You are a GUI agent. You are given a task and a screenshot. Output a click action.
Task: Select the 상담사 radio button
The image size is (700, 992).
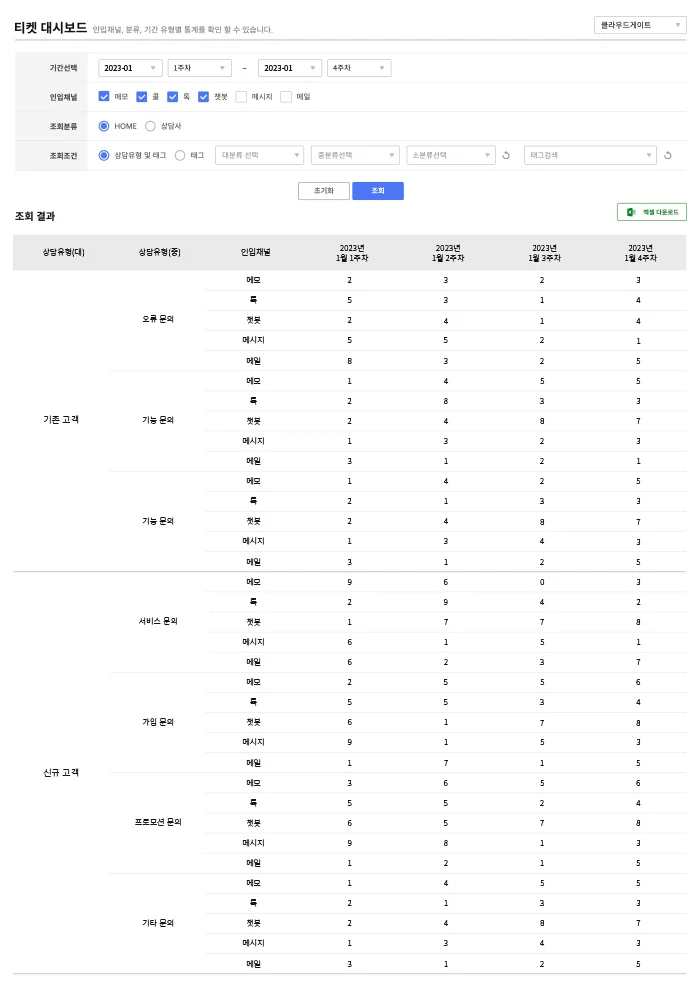pyautogui.click(x=150, y=126)
